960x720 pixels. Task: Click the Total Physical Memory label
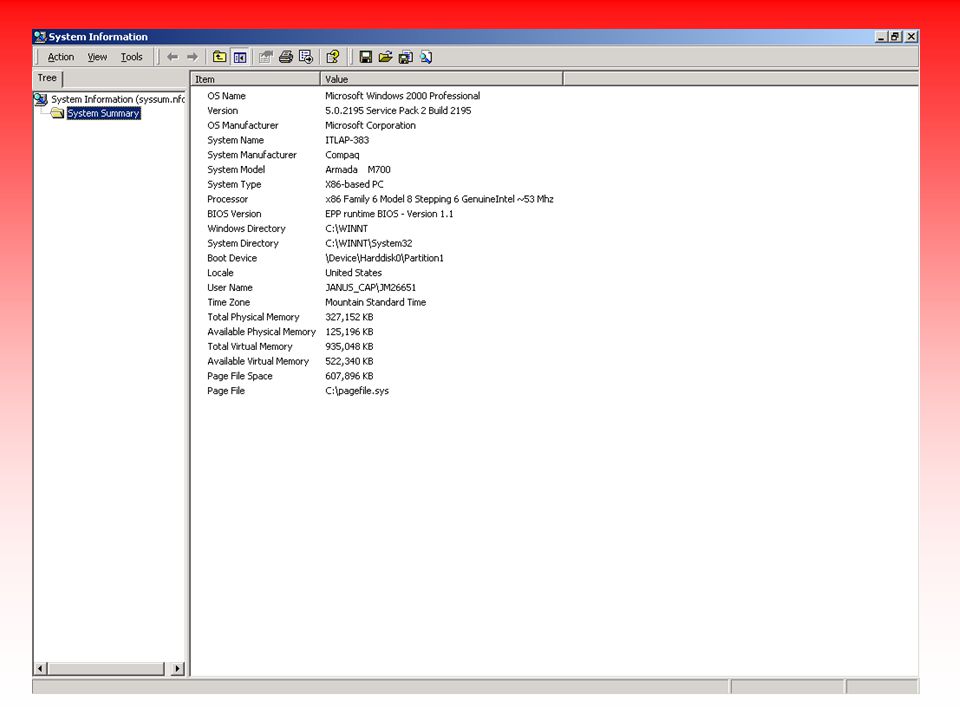tap(253, 317)
